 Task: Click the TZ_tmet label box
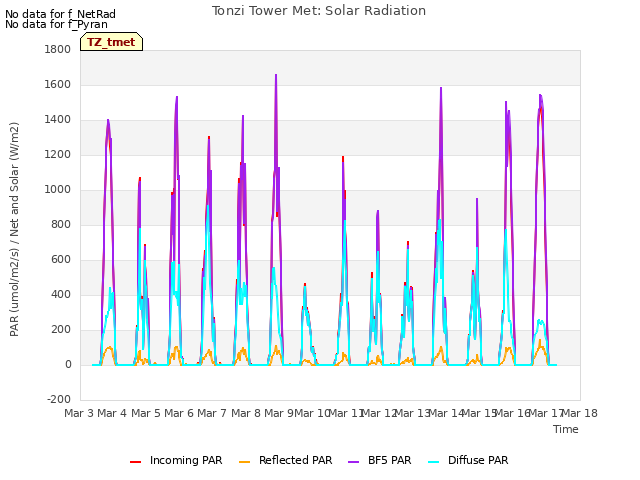(x=111, y=42)
